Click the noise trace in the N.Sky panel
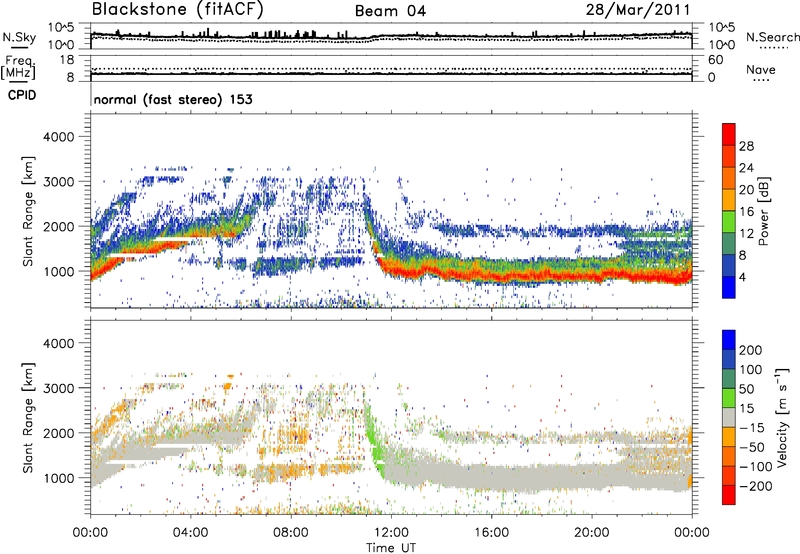The height and width of the screenshot is (554, 800). click(391, 36)
